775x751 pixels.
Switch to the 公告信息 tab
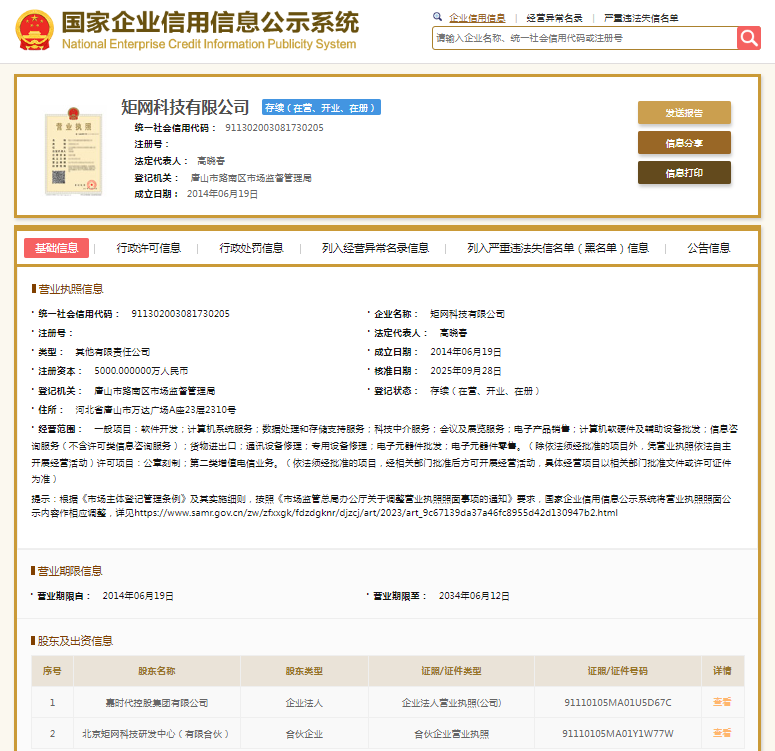point(709,248)
